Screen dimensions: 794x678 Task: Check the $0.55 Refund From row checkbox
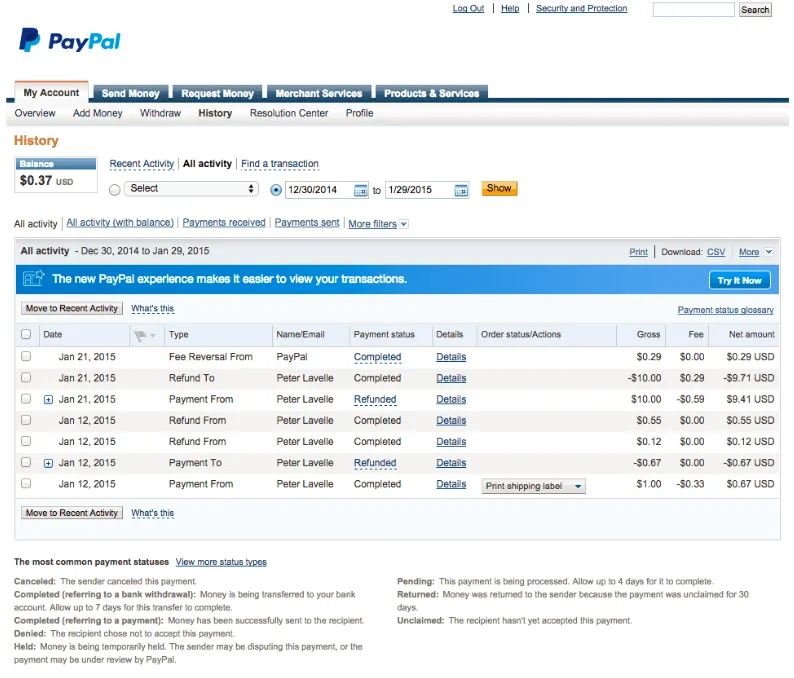[x=26, y=420]
